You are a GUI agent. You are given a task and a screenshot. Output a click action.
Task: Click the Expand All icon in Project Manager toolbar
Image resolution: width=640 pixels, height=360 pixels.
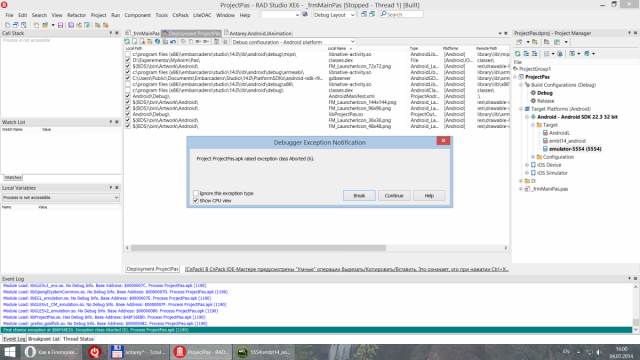coord(526,53)
